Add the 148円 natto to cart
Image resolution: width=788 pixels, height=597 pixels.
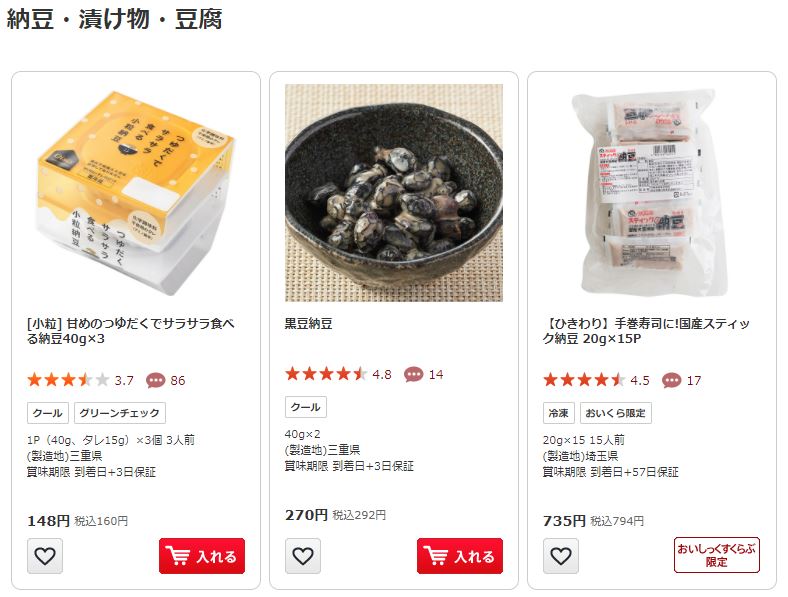point(202,556)
